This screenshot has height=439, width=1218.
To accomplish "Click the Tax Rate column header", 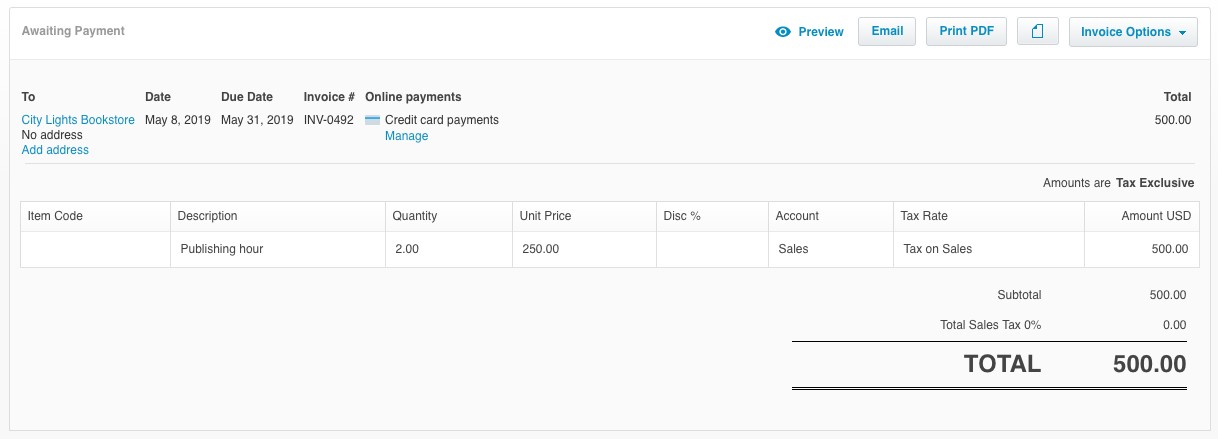I will (x=924, y=216).
